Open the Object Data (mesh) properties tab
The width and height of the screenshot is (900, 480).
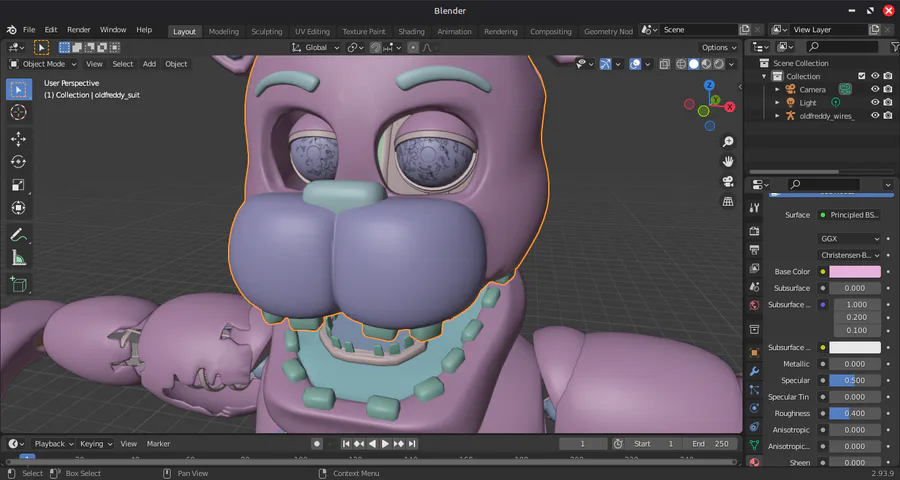tap(754, 444)
